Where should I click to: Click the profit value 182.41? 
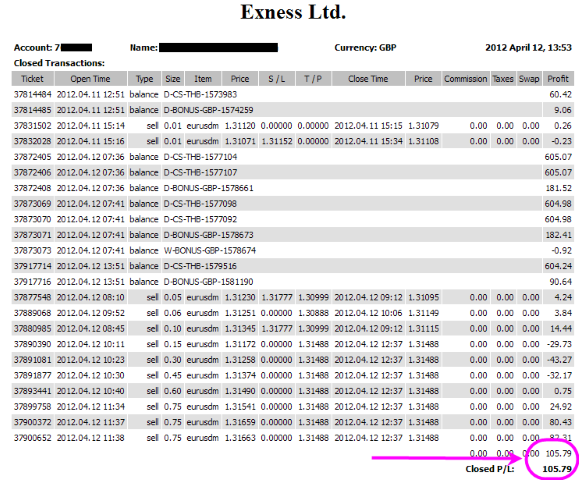(x=559, y=235)
